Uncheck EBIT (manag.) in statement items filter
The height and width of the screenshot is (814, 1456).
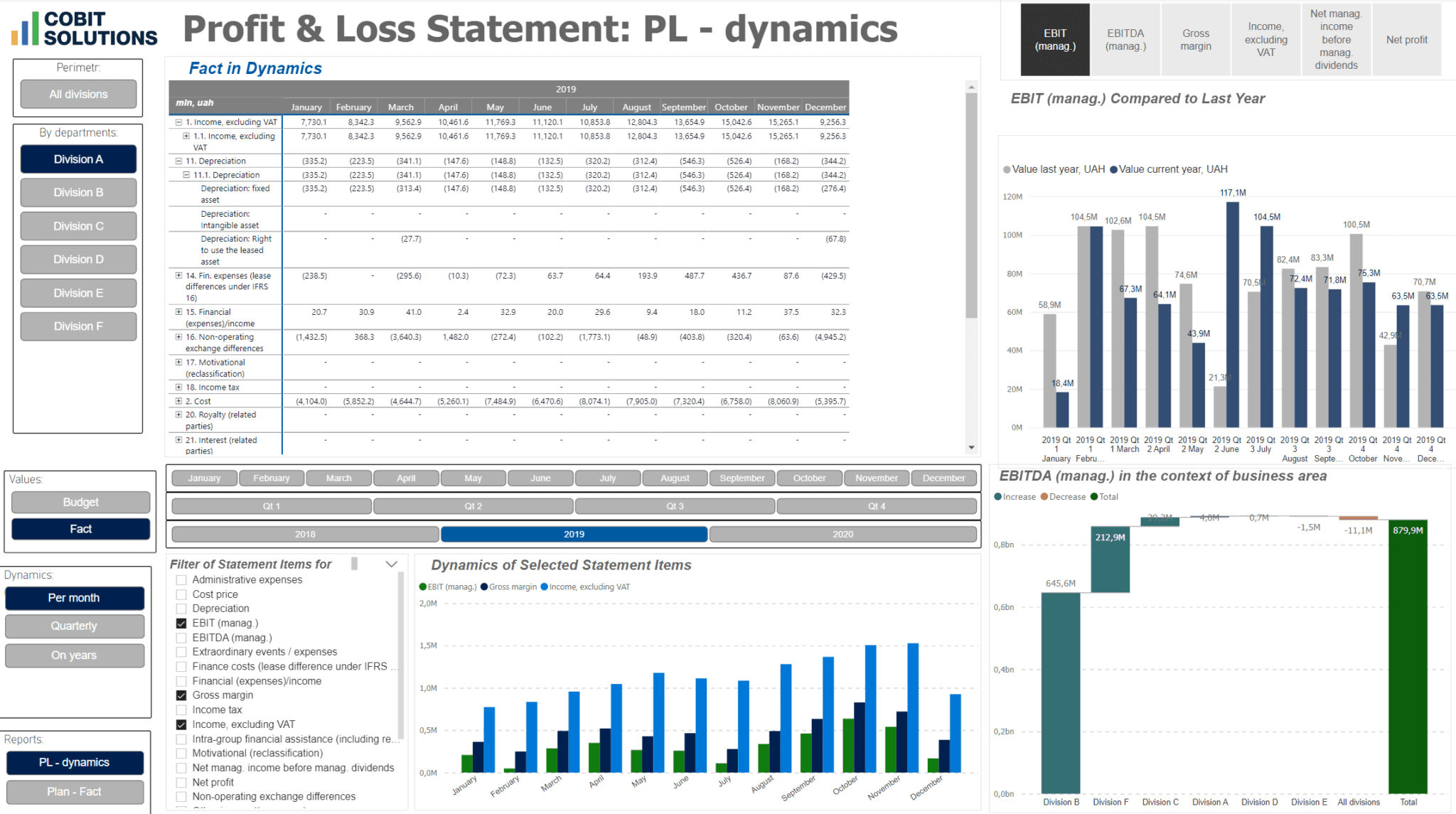180,623
